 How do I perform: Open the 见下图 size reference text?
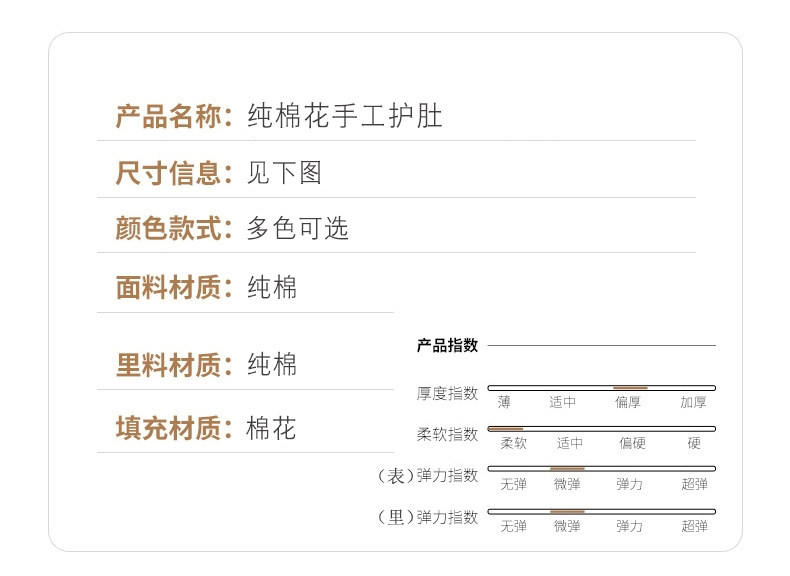pyautogui.click(x=285, y=173)
